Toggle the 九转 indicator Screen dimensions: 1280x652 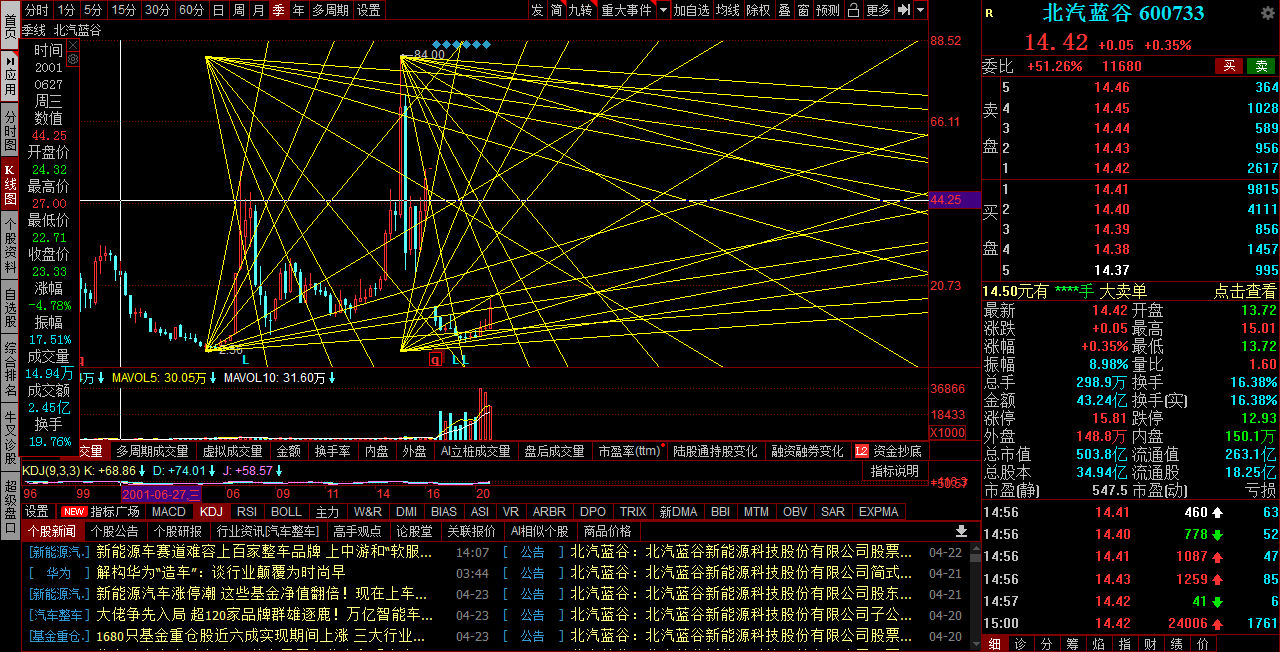[580, 10]
